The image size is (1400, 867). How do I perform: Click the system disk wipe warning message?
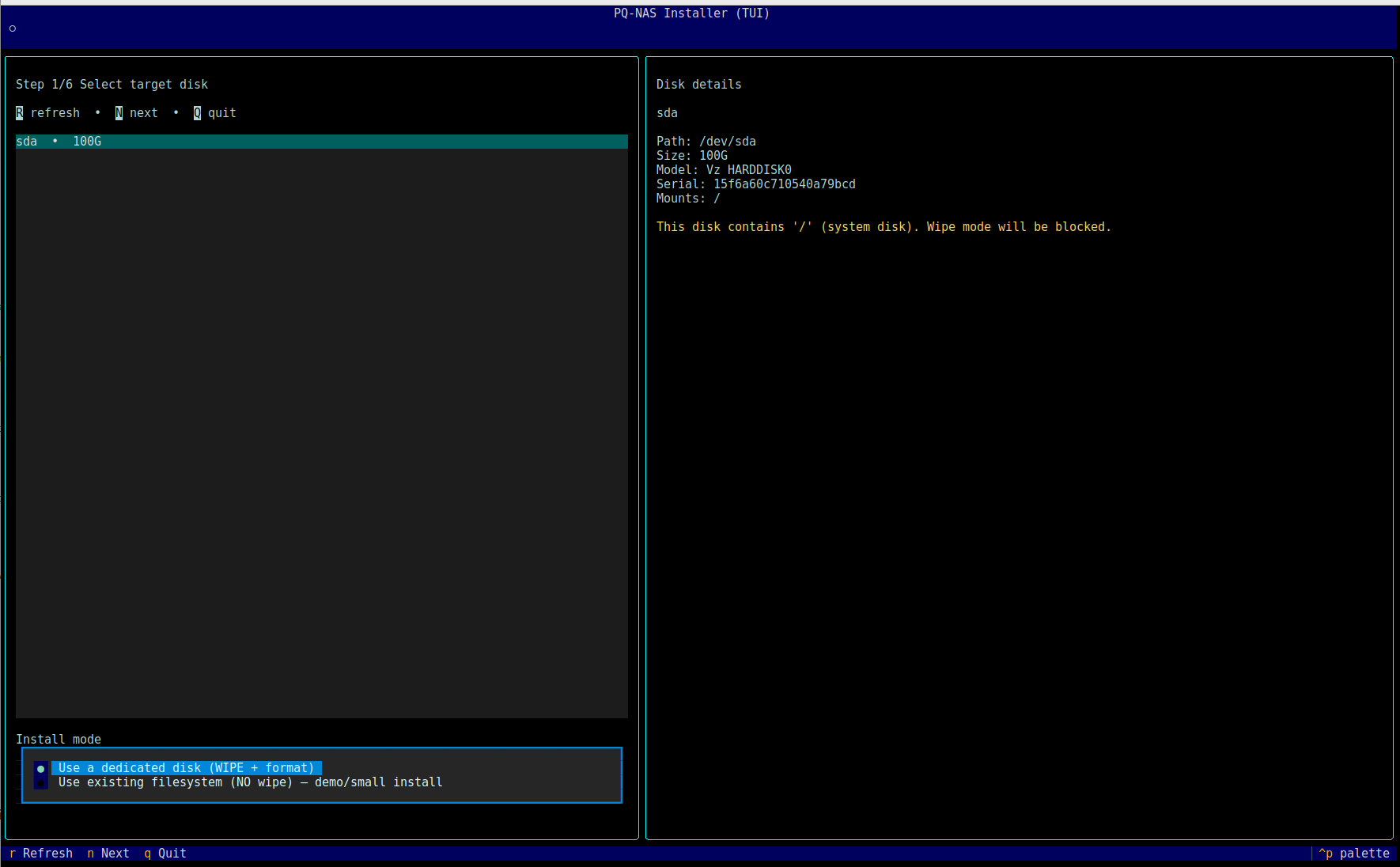click(884, 227)
